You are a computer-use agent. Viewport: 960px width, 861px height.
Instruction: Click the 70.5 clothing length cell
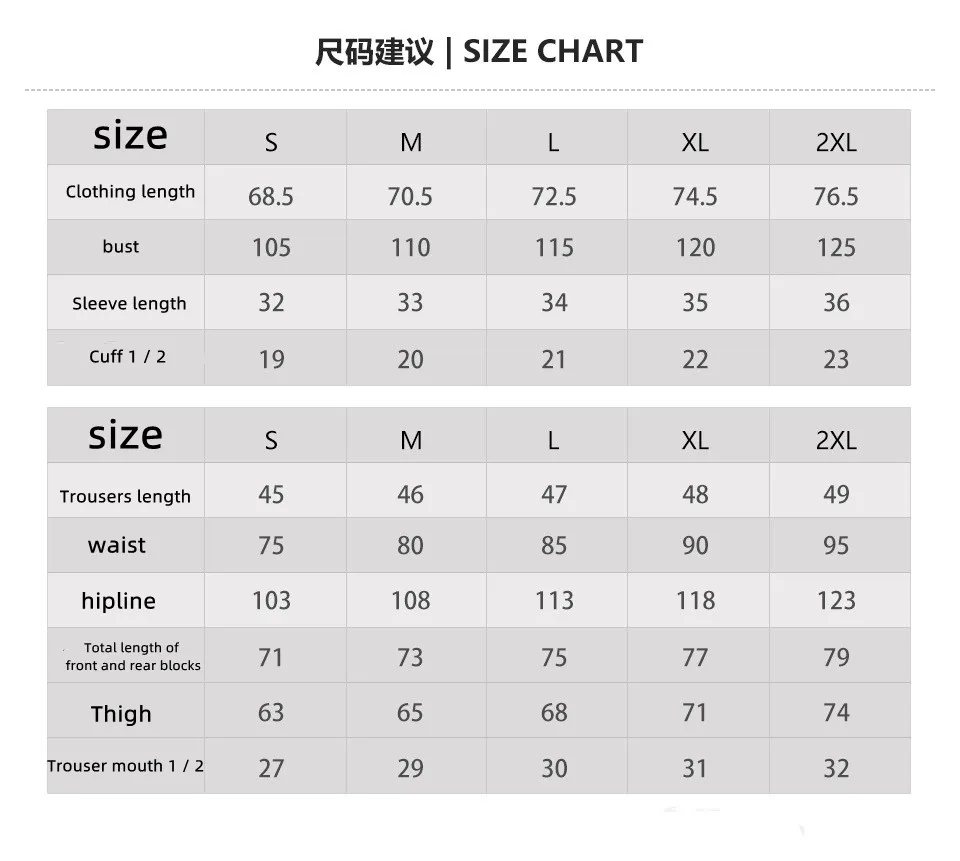tap(410, 197)
